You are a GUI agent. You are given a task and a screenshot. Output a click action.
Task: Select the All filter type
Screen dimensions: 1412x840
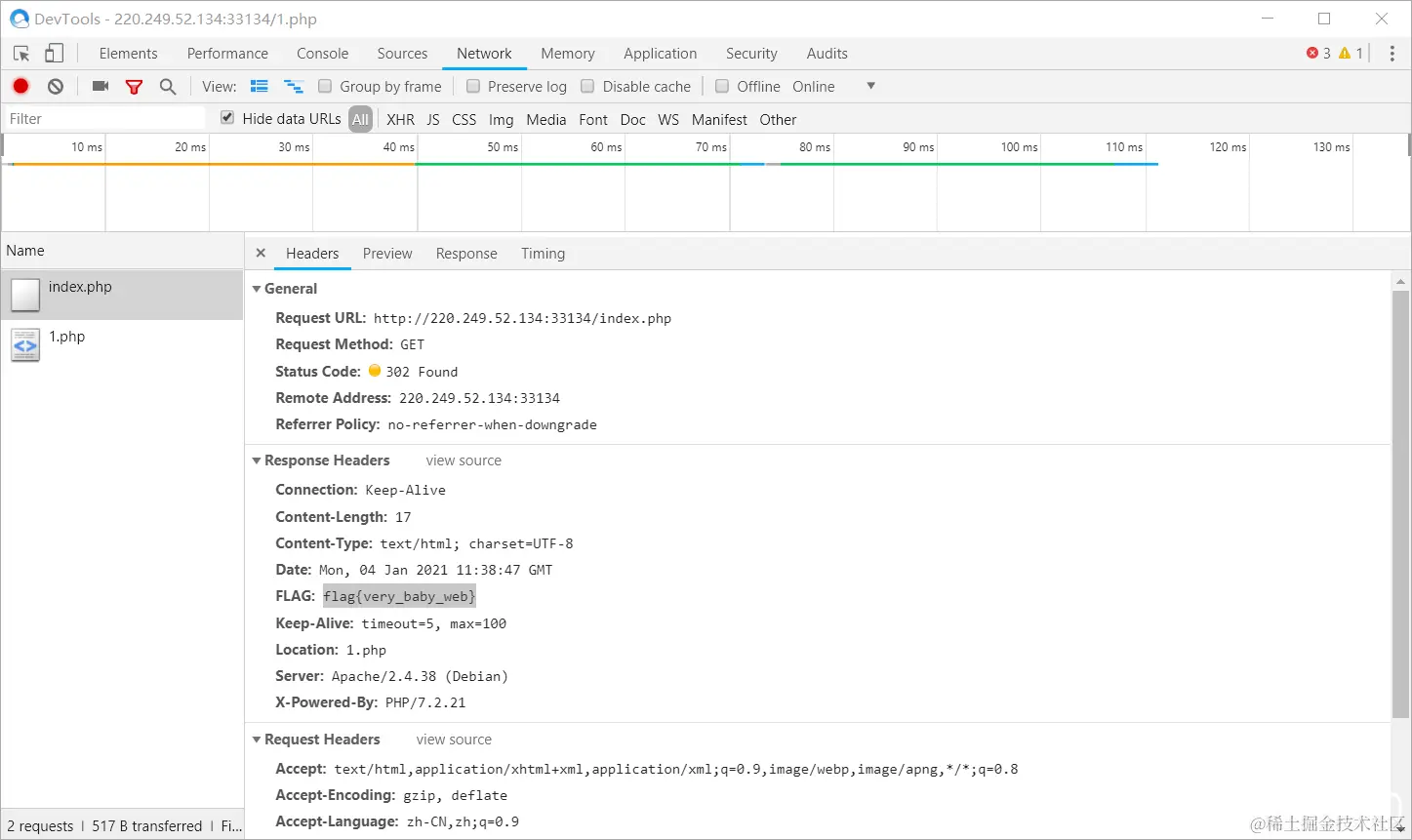361,119
